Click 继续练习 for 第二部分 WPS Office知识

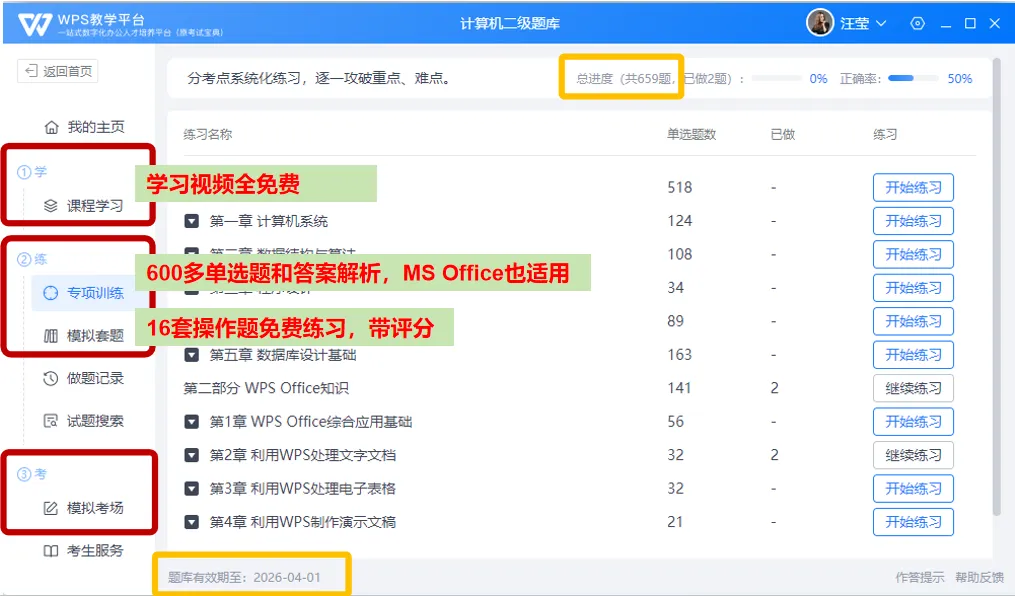[913, 388]
